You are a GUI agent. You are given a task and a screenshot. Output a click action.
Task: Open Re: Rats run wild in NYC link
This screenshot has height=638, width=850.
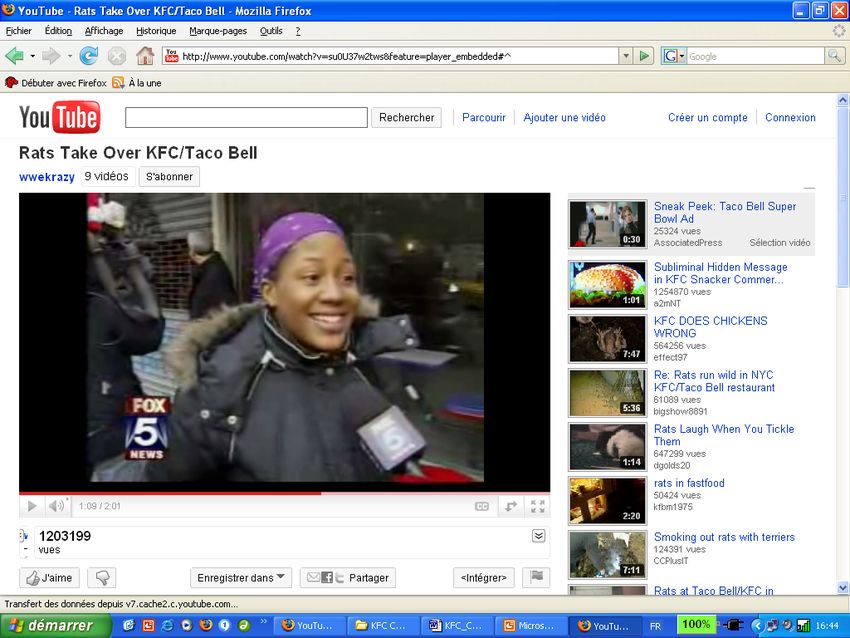pyautogui.click(x=714, y=381)
